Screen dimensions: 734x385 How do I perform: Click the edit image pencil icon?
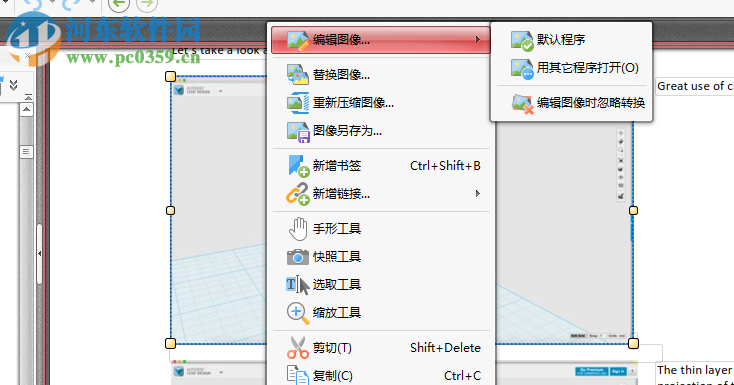[298, 40]
